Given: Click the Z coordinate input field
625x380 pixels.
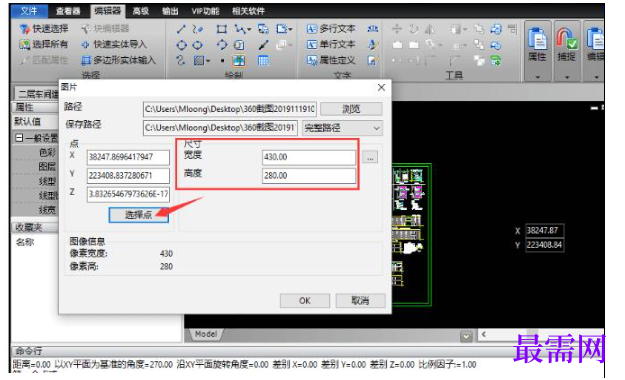Looking at the screenshot, I should [x=128, y=194].
